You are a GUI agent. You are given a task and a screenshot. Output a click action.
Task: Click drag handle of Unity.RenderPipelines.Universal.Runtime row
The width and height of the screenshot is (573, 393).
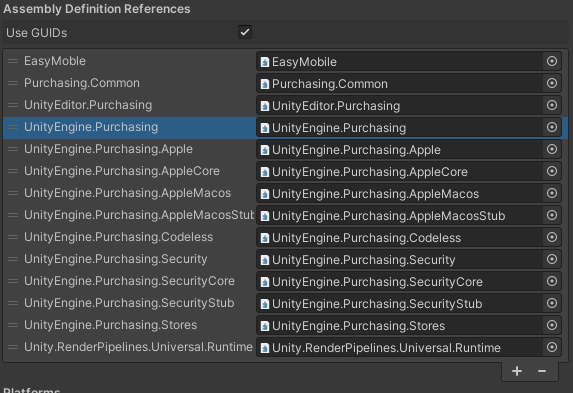13,347
